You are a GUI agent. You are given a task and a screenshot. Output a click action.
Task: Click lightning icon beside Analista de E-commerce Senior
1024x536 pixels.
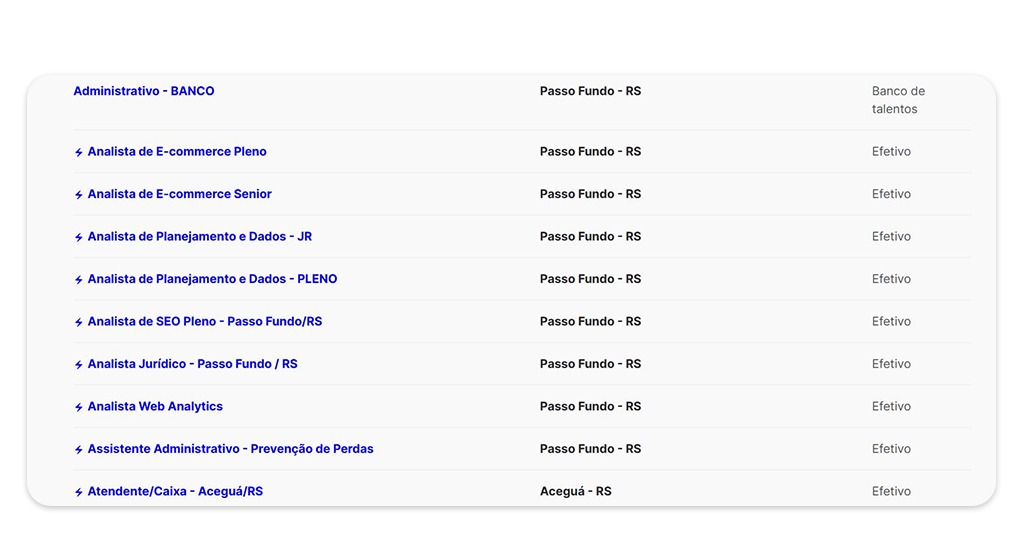(79, 195)
